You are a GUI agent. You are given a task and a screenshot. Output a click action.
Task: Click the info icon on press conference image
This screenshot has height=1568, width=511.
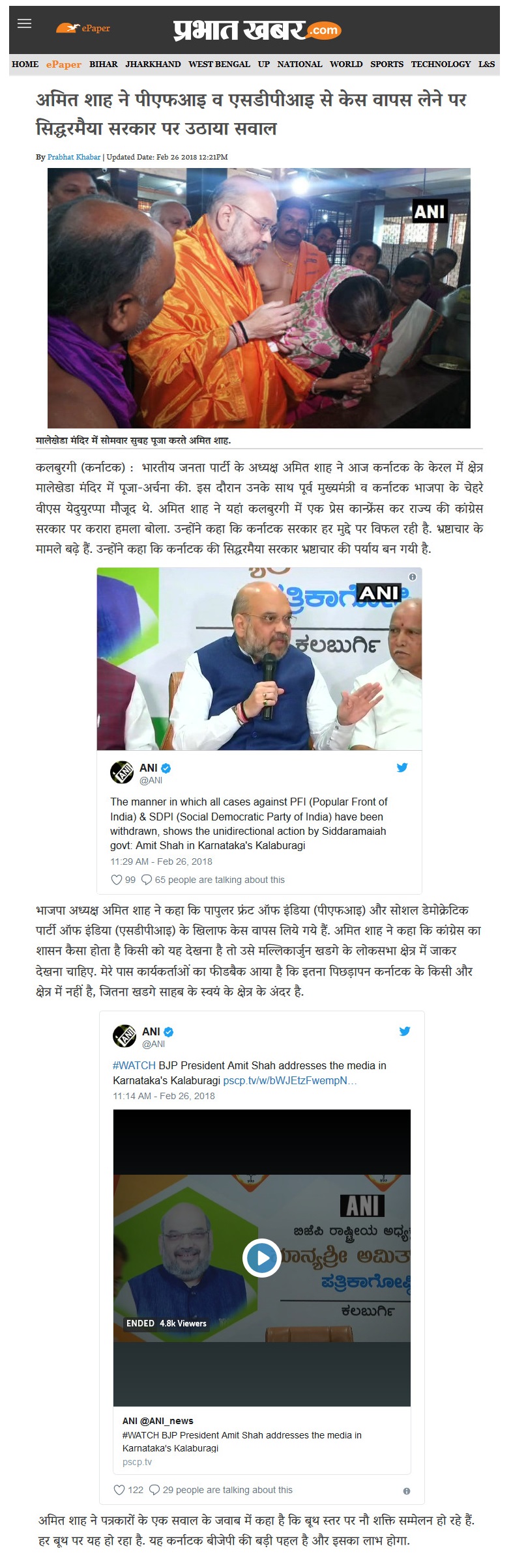[x=412, y=577]
